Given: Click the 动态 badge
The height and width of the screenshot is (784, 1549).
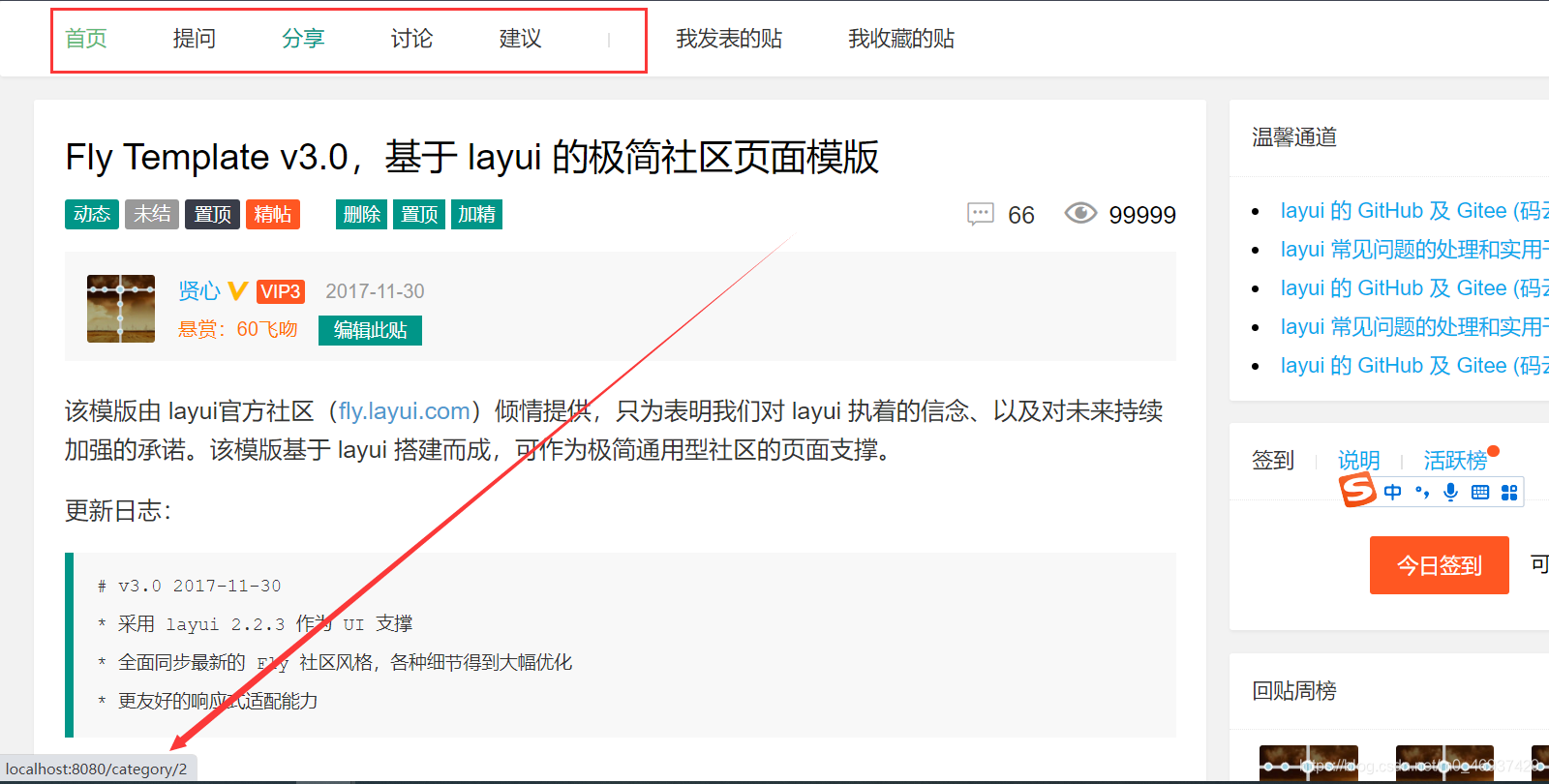Looking at the screenshot, I should click(x=92, y=214).
